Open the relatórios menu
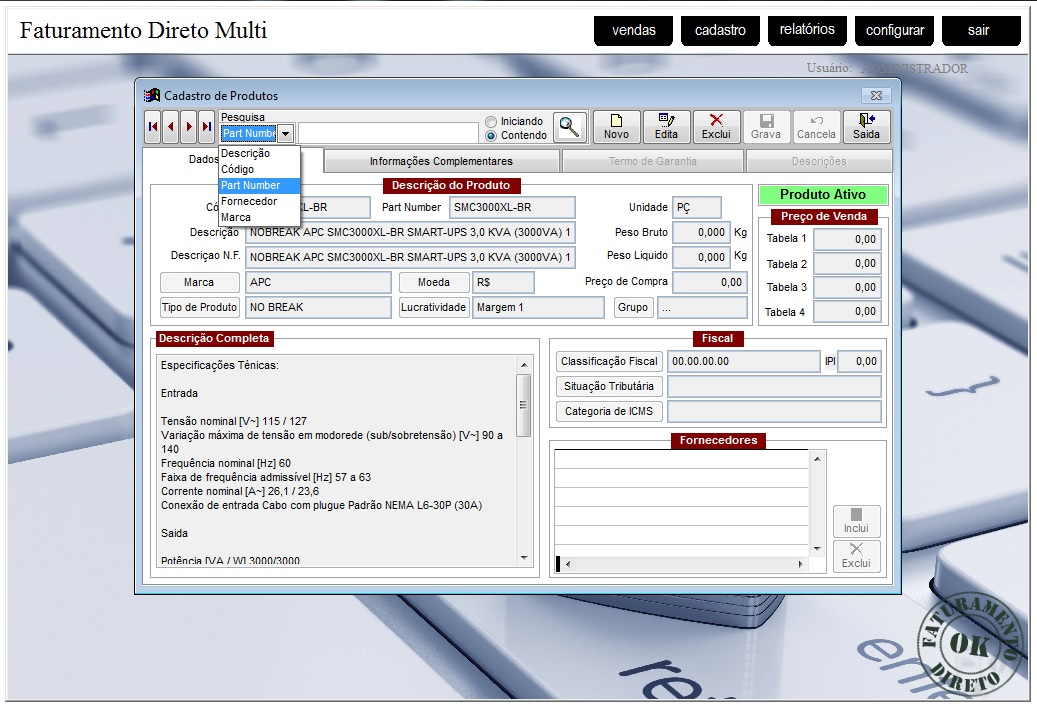This screenshot has width=1037, height=707. point(807,30)
